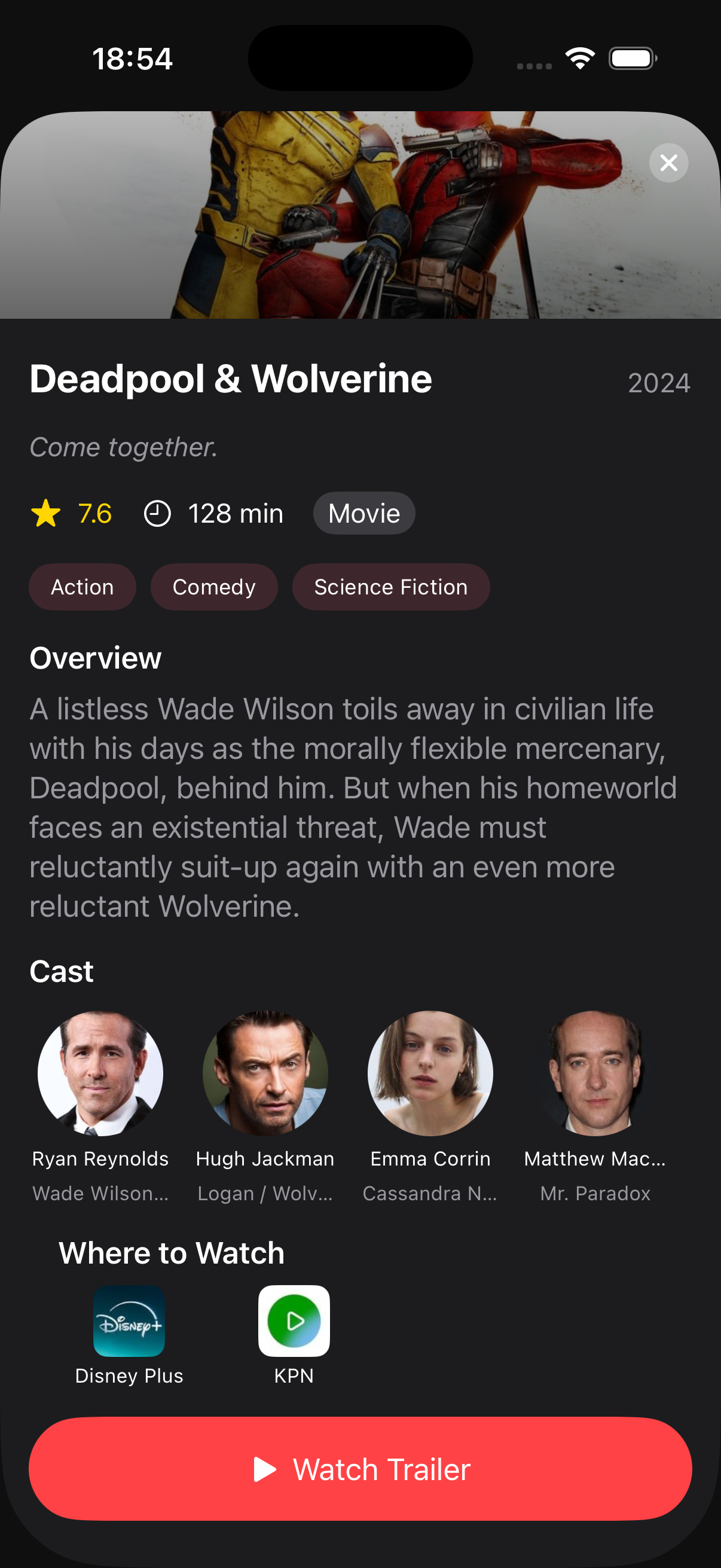
Task: Expand Ryan Reynolds character name
Action: (x=101, y=1193)
